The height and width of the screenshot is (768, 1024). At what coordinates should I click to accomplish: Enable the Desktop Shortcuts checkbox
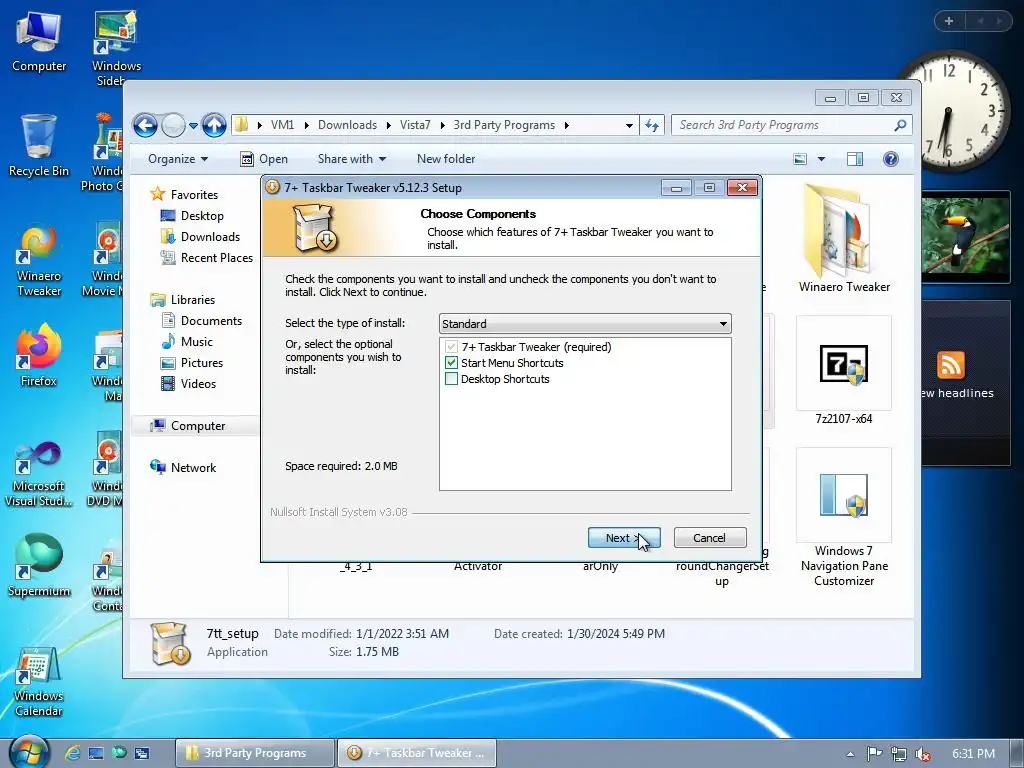[x=451, y=379]
